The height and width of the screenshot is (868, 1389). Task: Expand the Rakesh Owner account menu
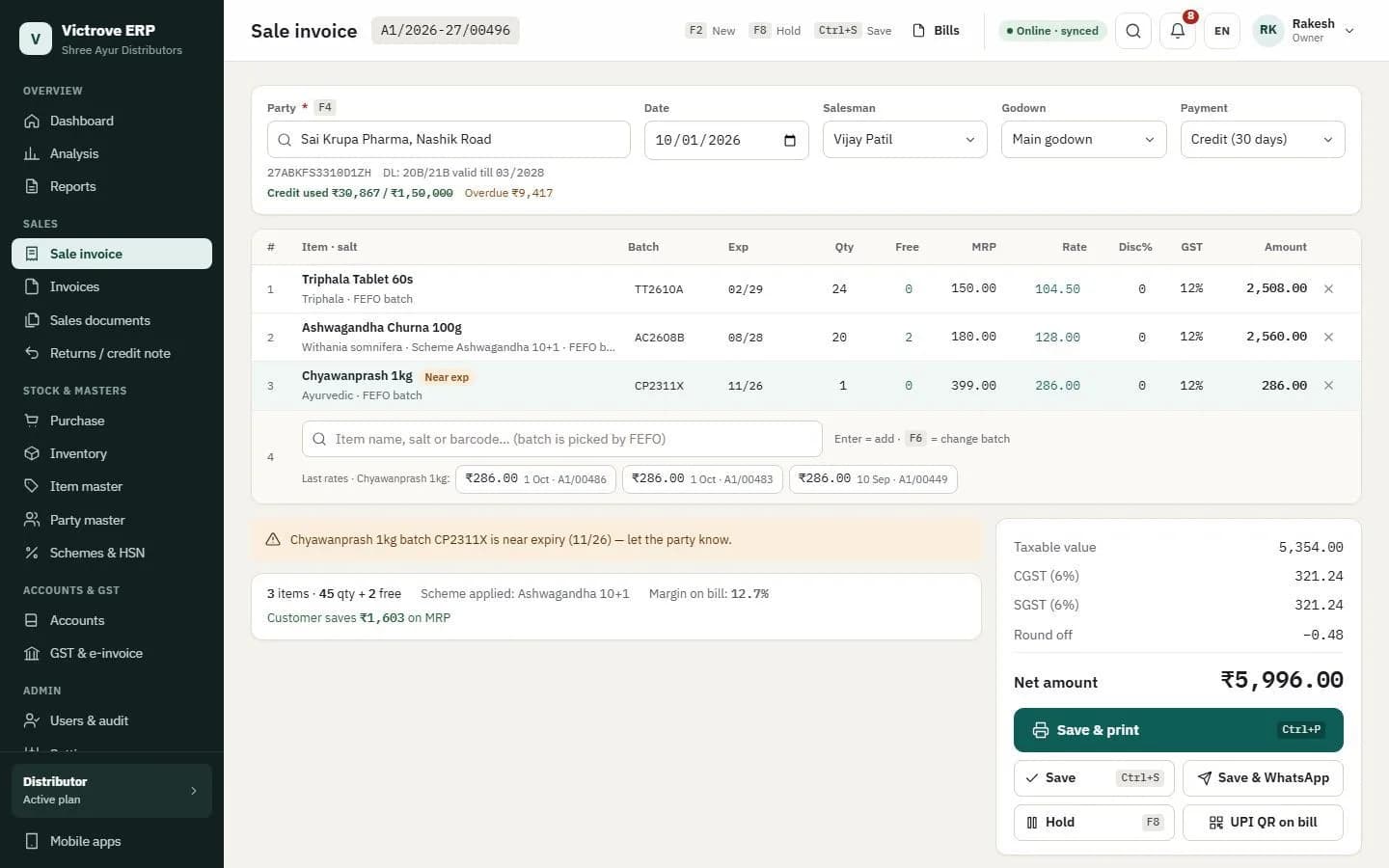point(1304,31)
